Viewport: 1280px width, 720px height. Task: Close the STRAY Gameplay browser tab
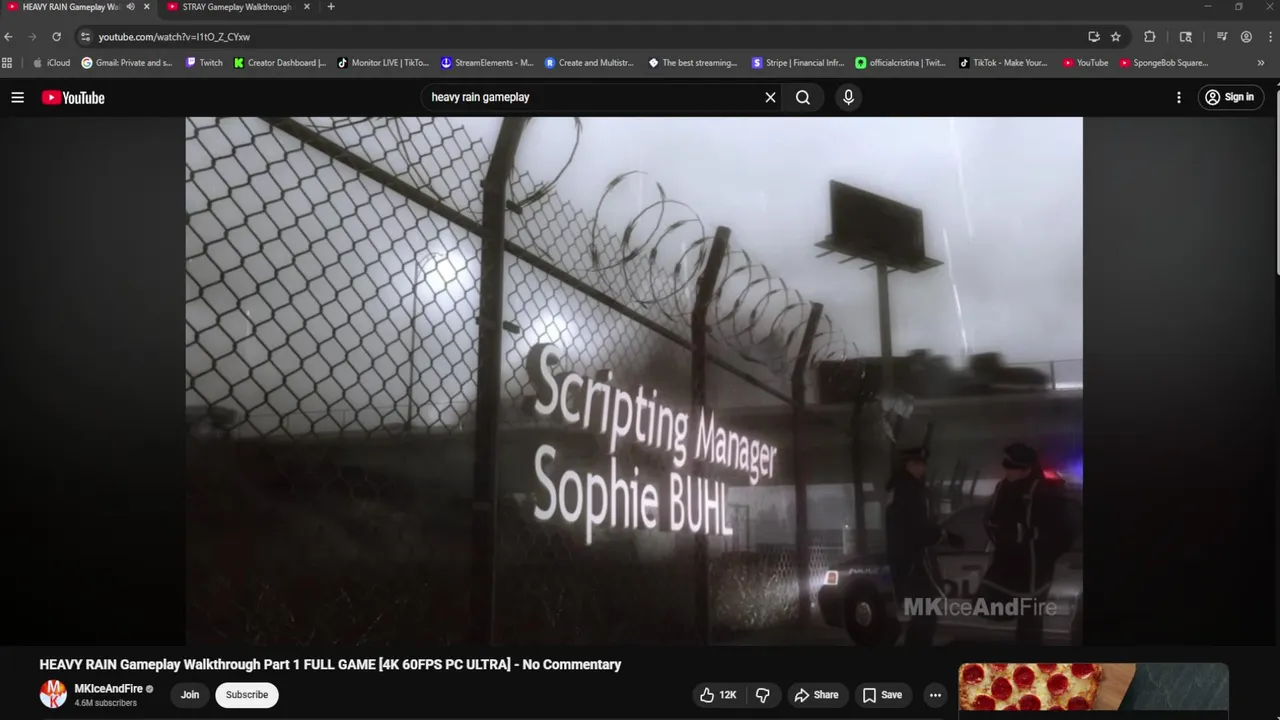coord(306,7)
